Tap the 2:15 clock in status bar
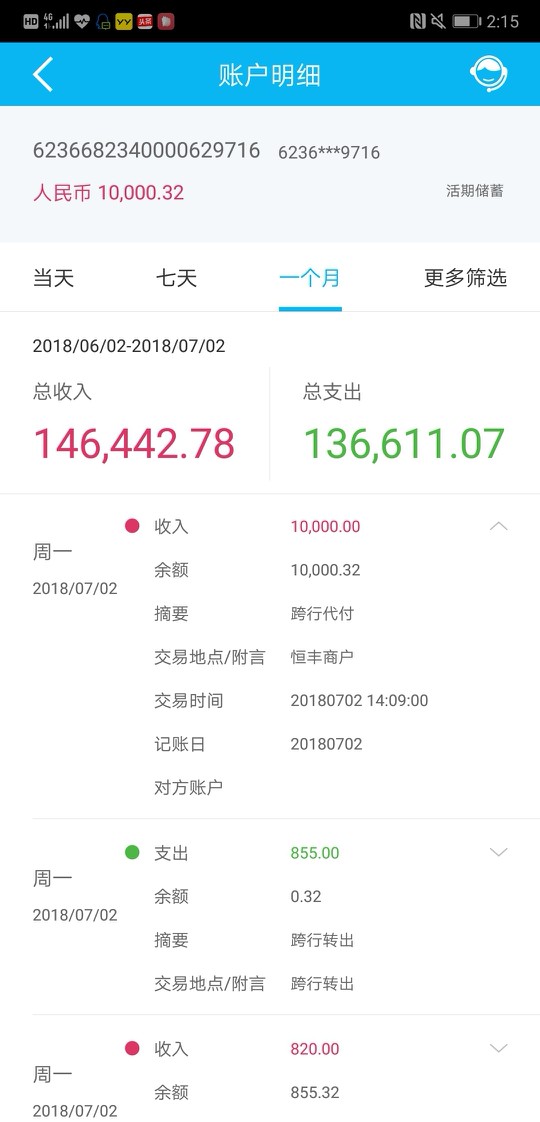 [x=502, y=21]
